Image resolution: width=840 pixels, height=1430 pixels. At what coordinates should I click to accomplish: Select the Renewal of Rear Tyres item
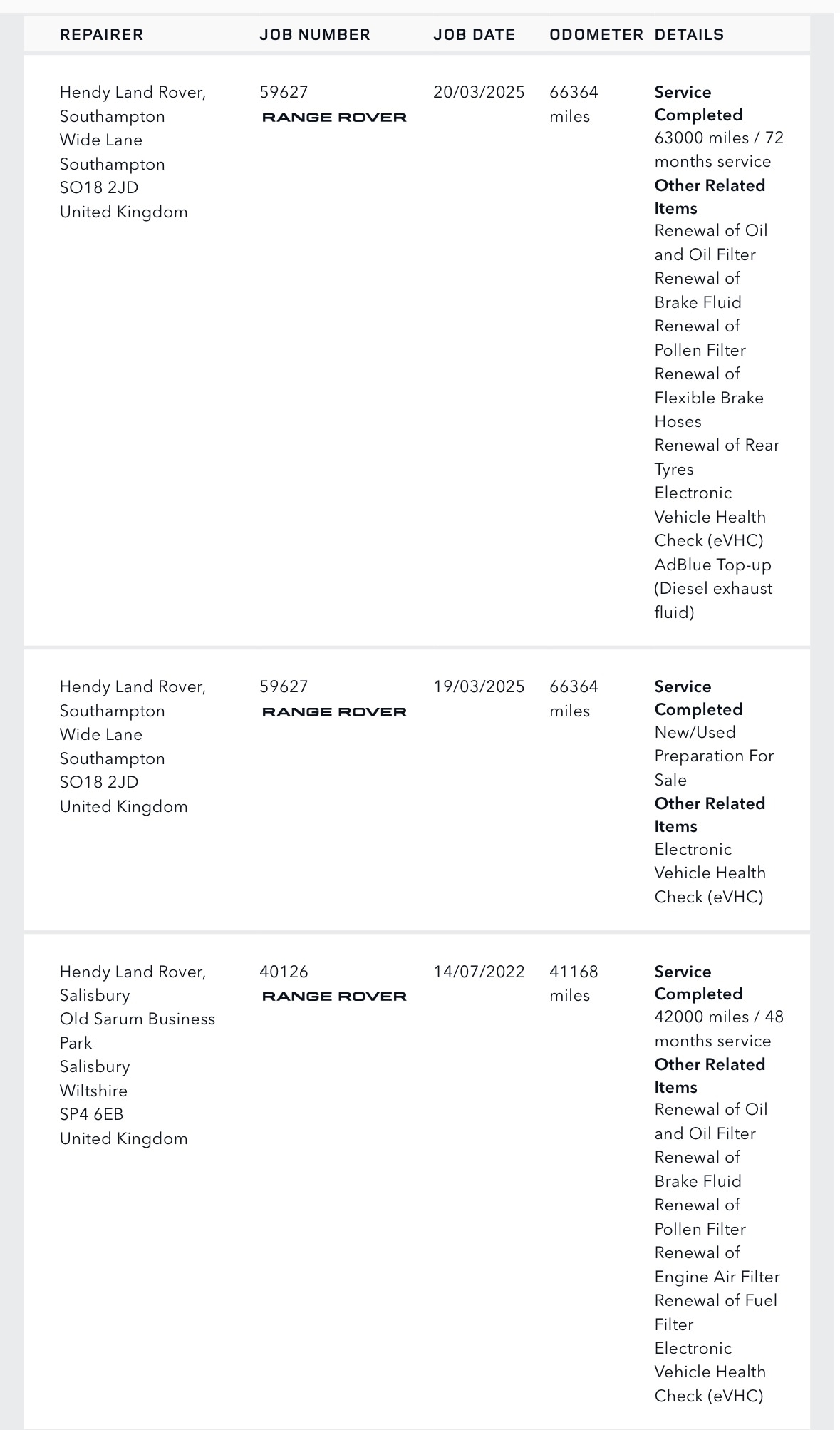click(716, 457)
